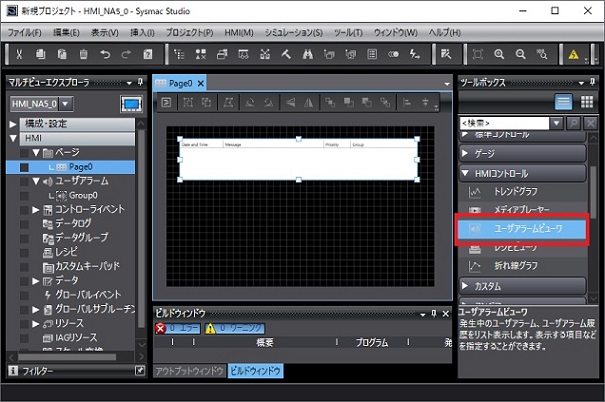Click the binoculars search icon
Image resolution: width=605 pixels, height=402 pixels.
(x=308, y=54)
